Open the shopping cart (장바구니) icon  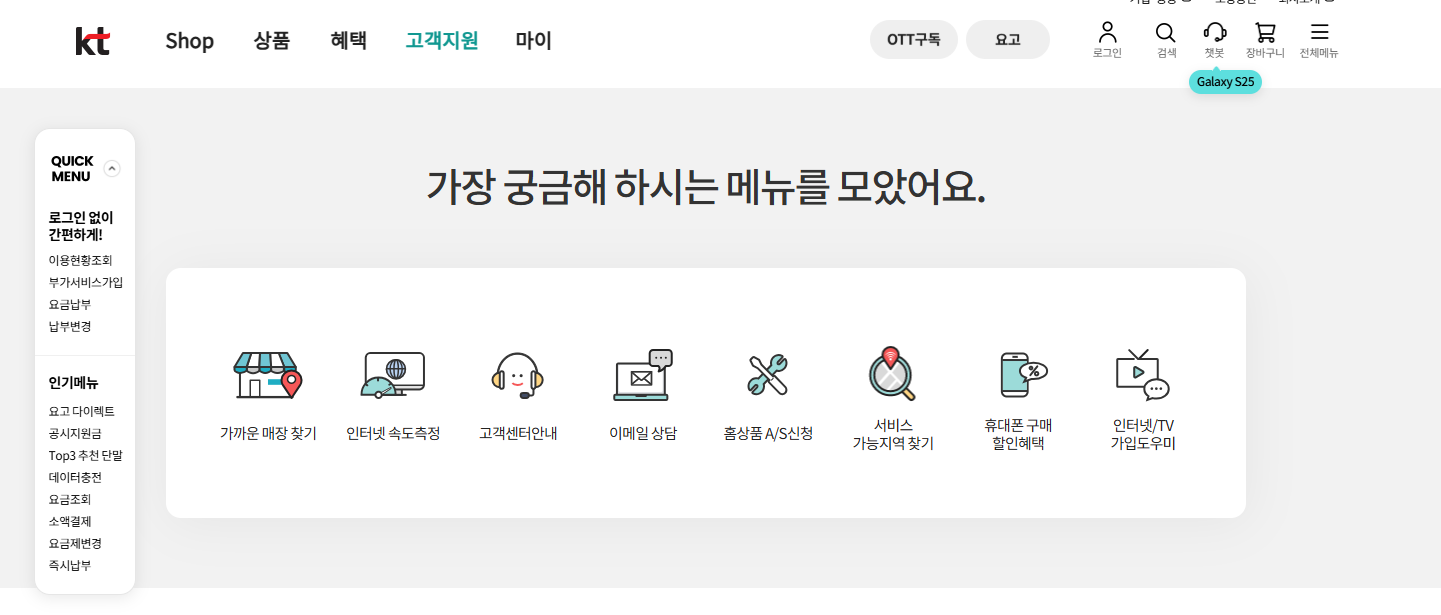coord(1265,32)
